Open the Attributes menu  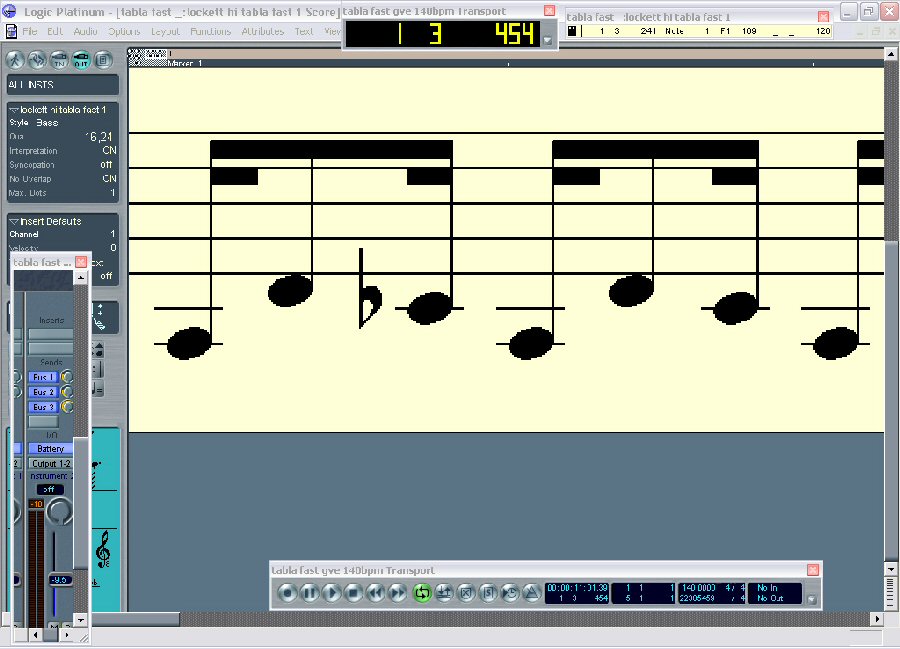262,31
